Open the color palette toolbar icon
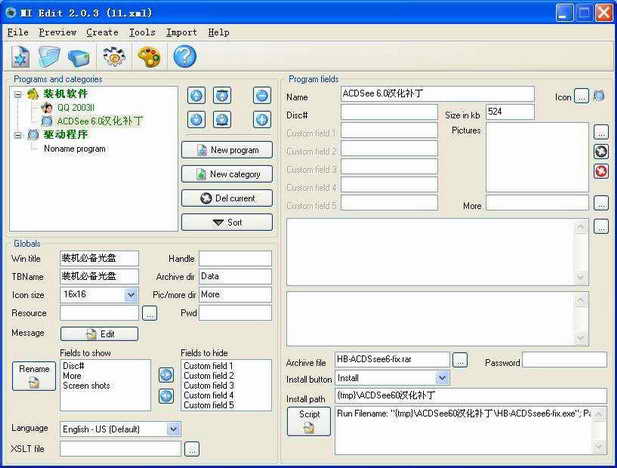Image resolution: width=617 pixels, height=468 pixels. [x=148, y=57]
